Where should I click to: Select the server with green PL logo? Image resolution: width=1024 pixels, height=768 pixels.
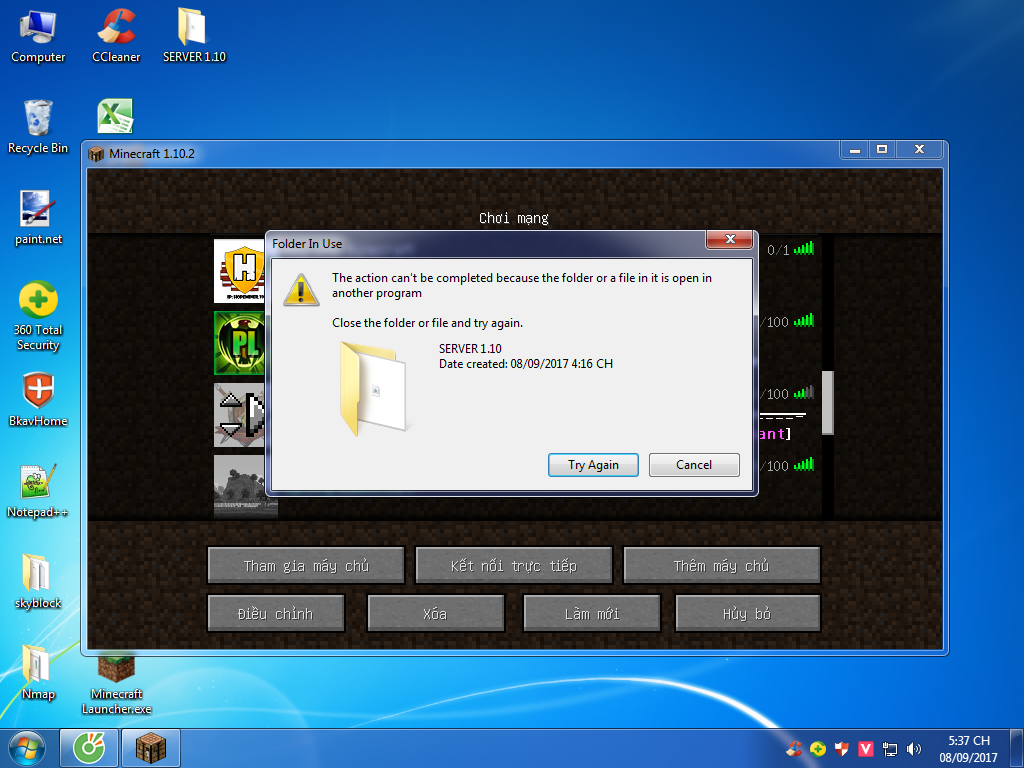239,343
